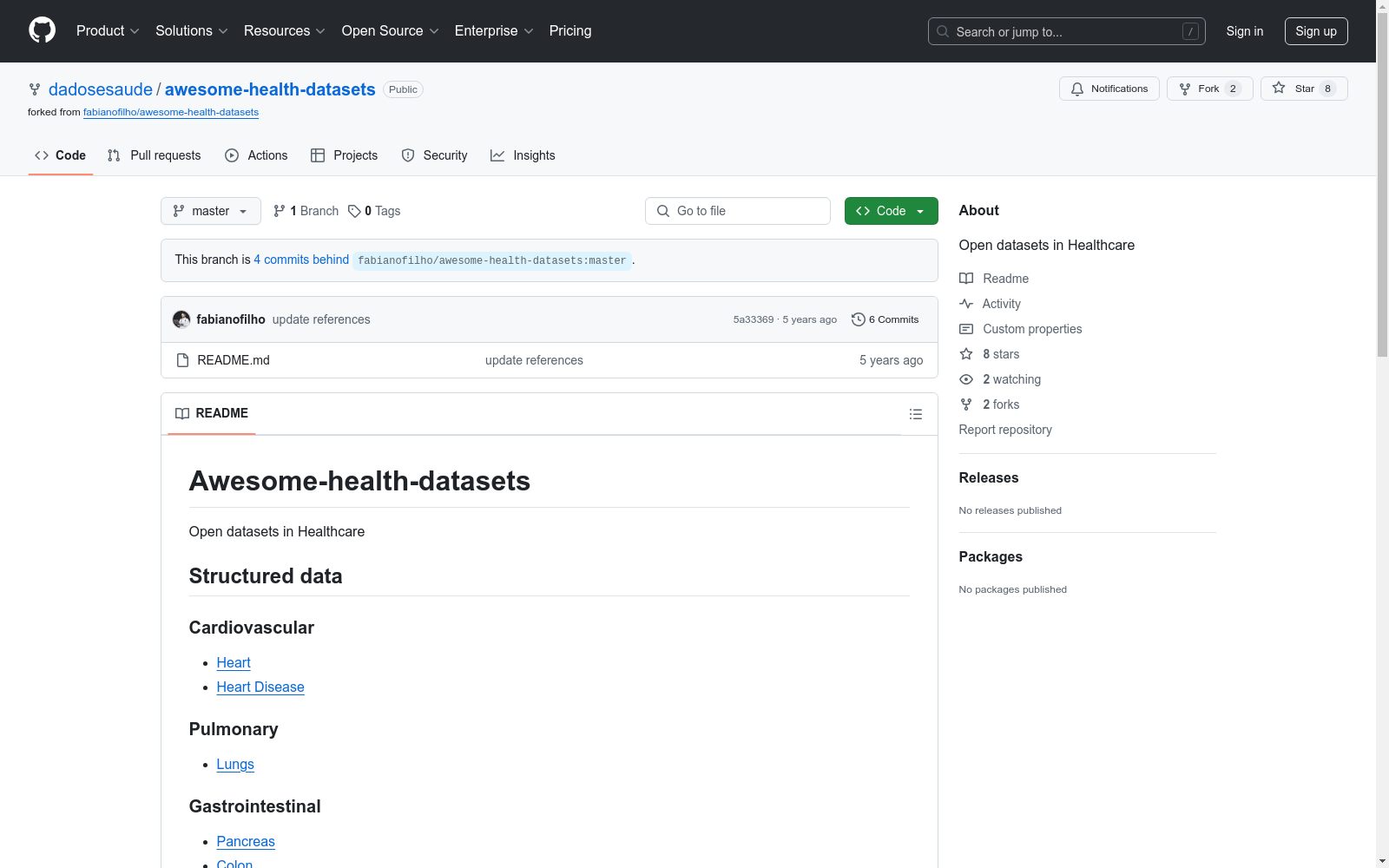Screen dimensions: 1389x868
Task: Open the Pull requests tab
Action: click(x=154, y=155)
